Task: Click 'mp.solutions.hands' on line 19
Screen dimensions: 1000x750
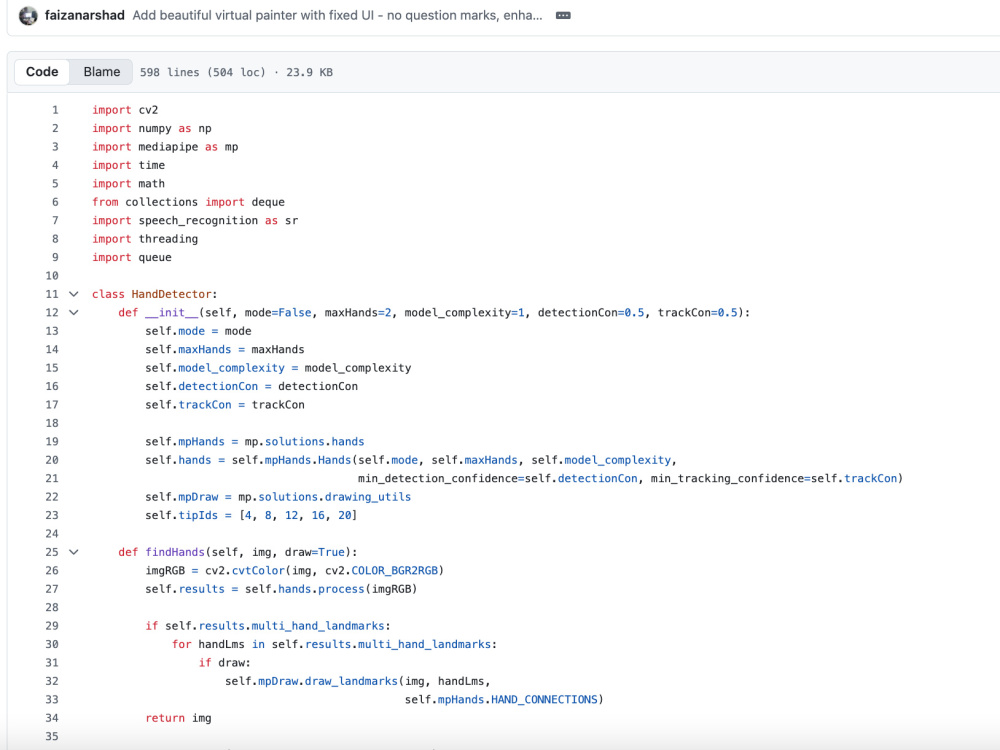Action: [x=305, y=441]
